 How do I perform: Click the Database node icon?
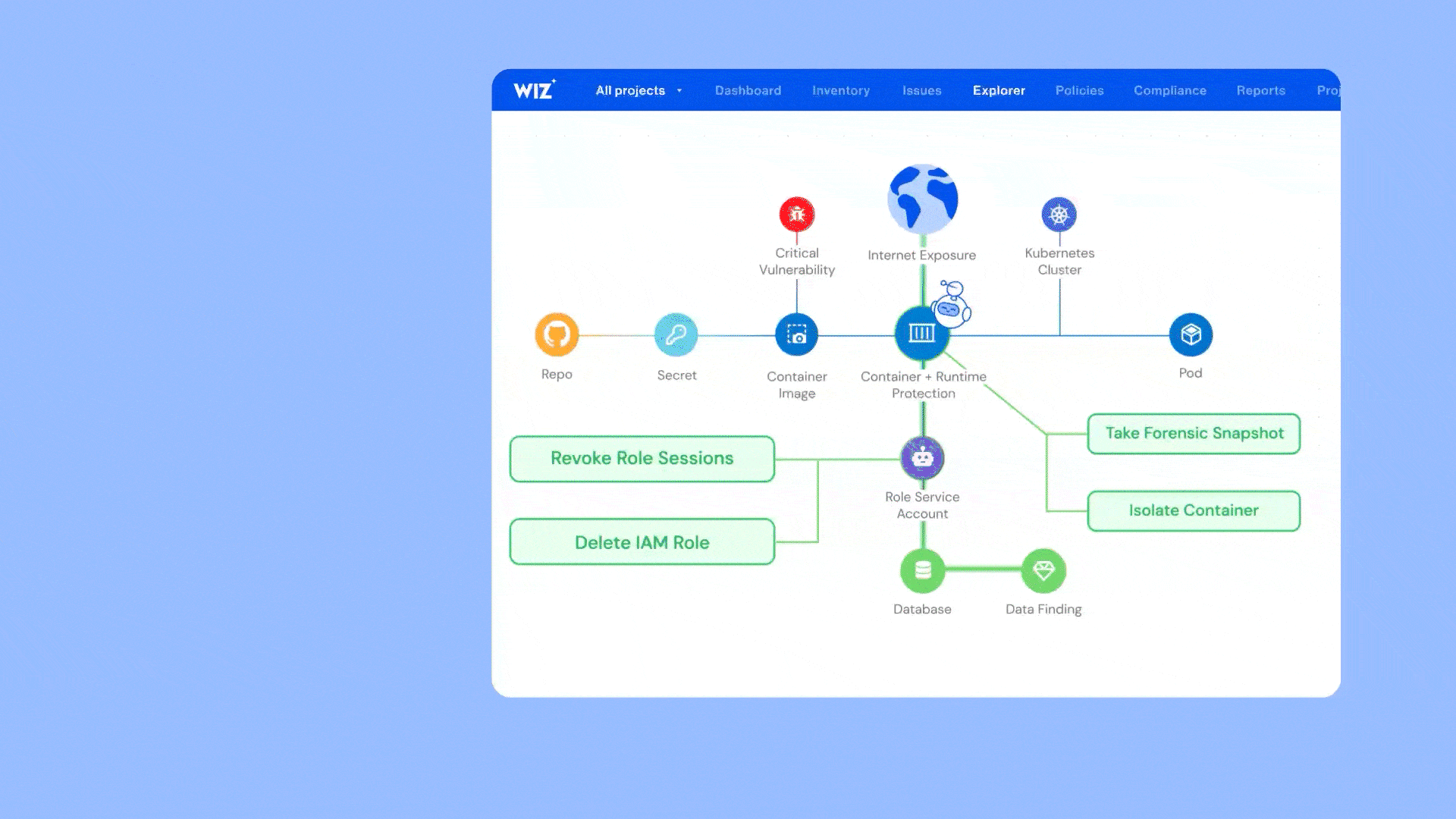pyautogui.click(x=922, y=570)
